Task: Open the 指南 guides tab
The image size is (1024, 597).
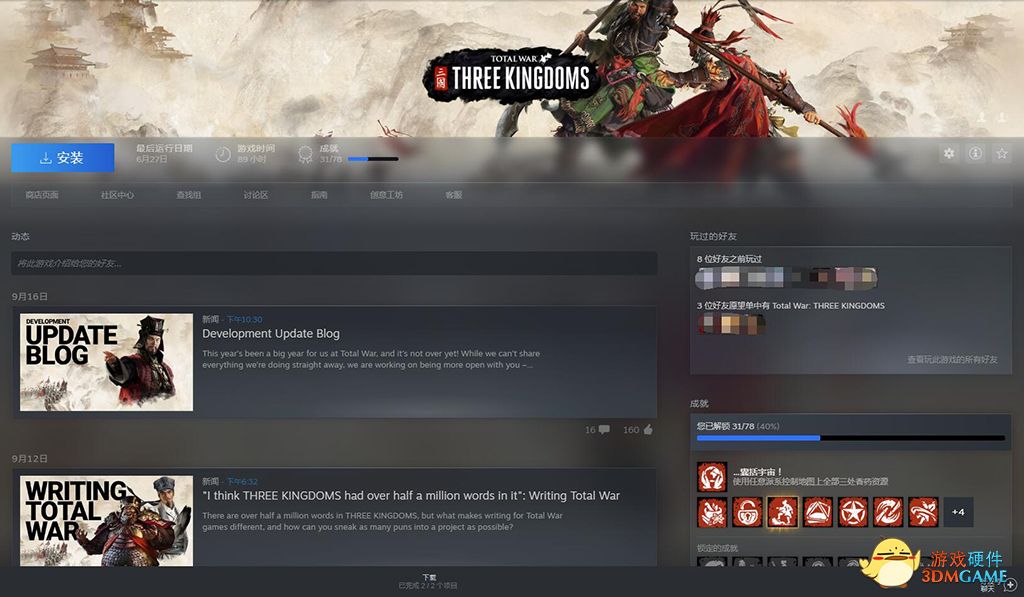Action: pyautogui.click(x=319, y=195)
